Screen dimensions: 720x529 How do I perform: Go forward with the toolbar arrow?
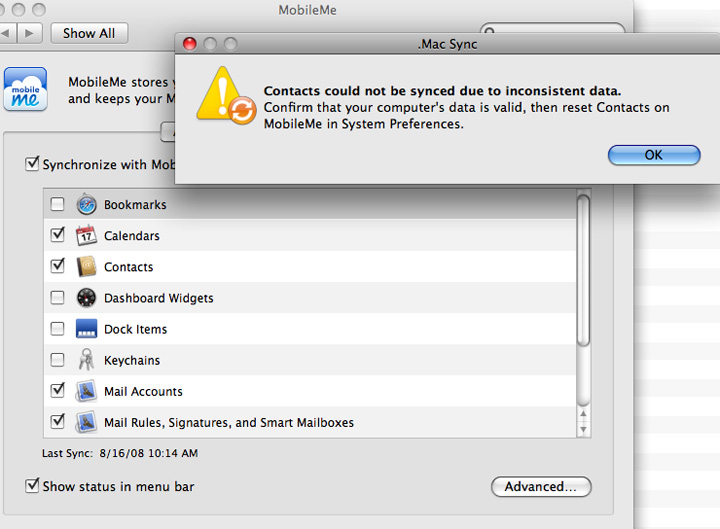pos(29,33)
